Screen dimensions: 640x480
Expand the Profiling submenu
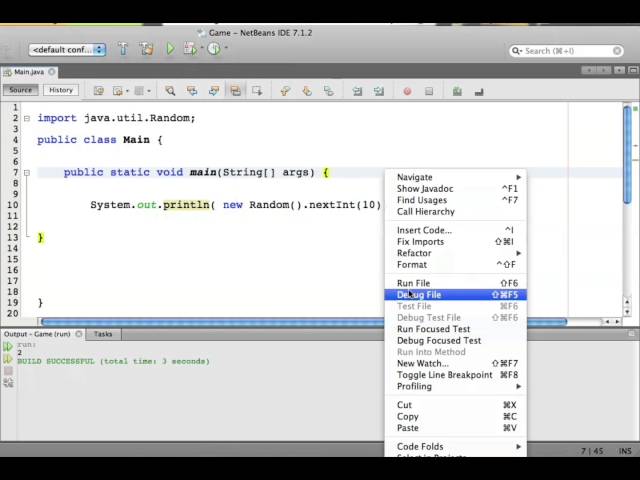pyautogui.click(x=456, y=386)
